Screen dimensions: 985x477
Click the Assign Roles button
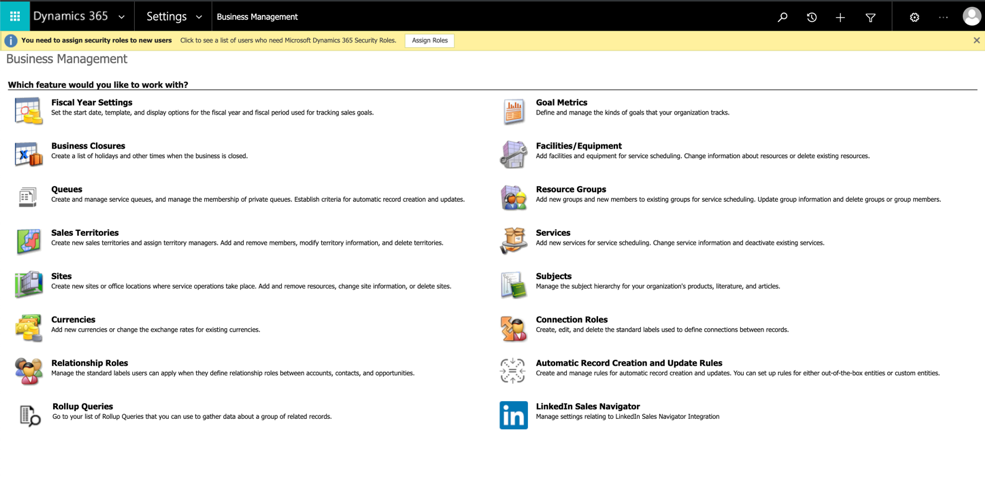(430, 40)
